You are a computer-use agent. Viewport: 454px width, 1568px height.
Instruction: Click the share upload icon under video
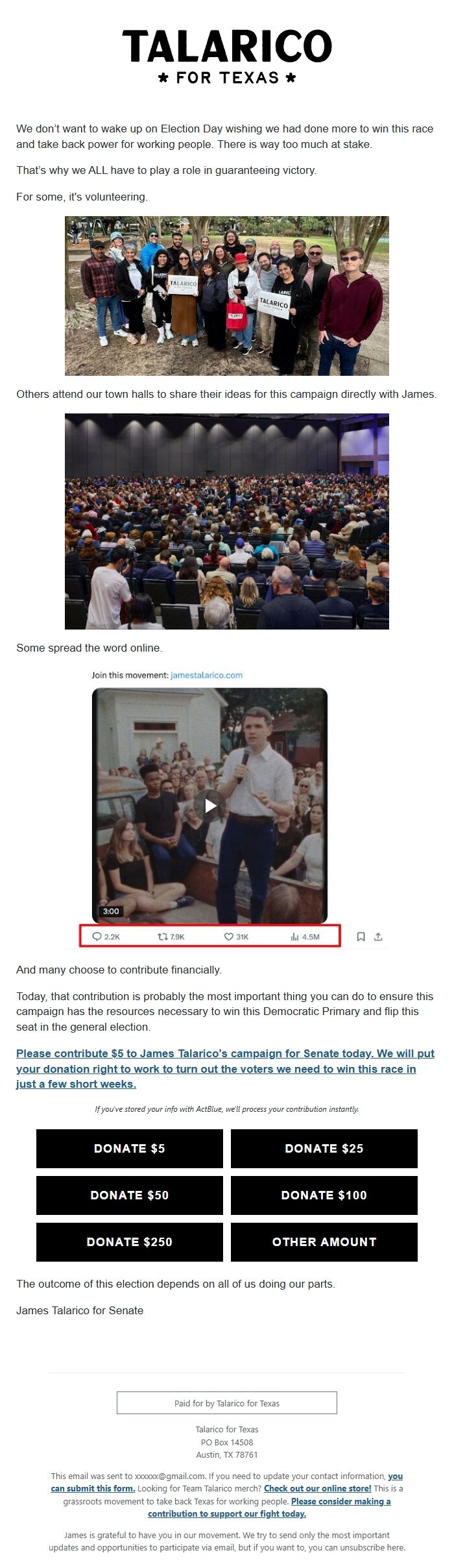pyautogui.click(x=378, y=937)
